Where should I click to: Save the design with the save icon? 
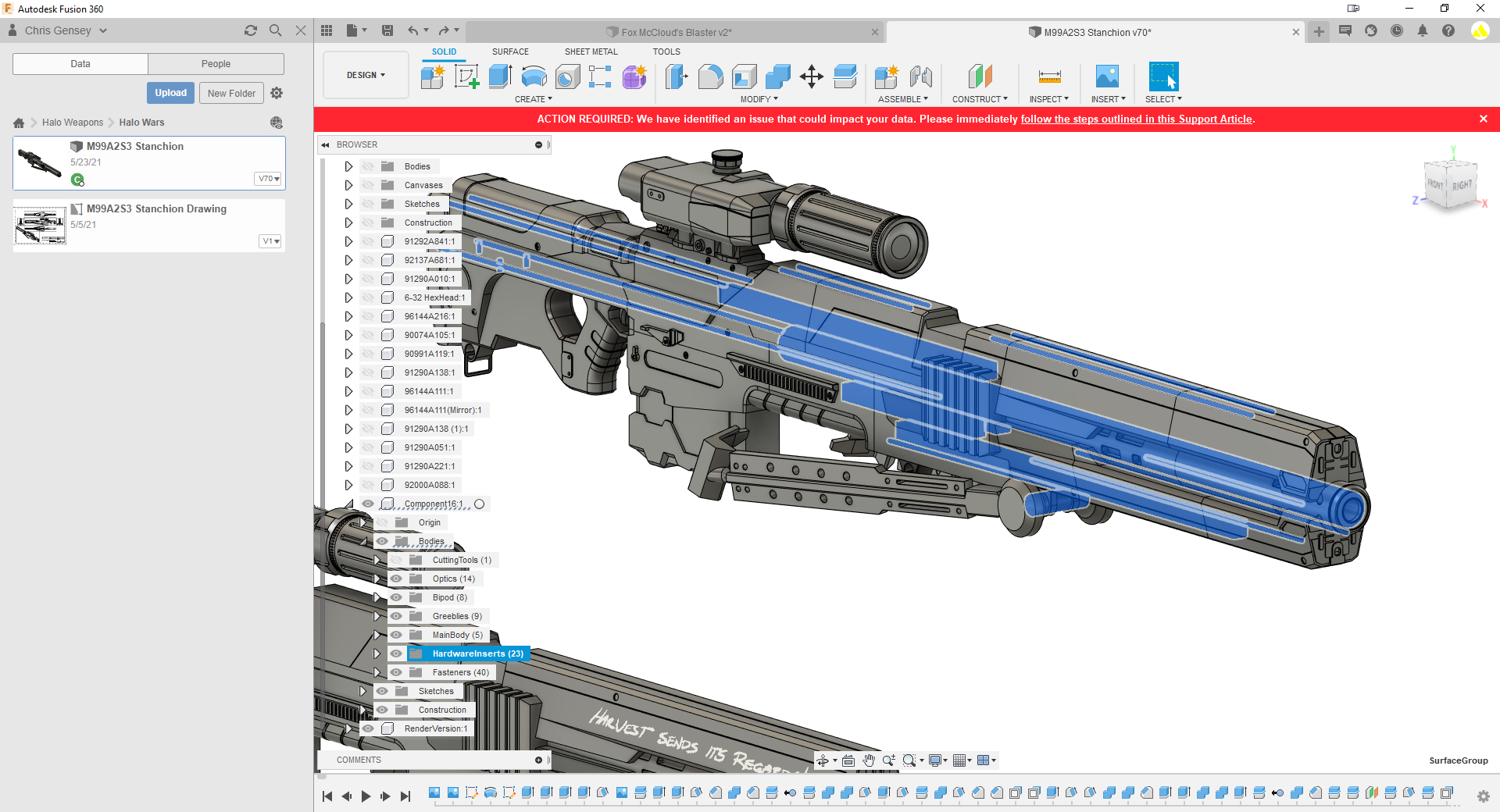tap(387, 30)
